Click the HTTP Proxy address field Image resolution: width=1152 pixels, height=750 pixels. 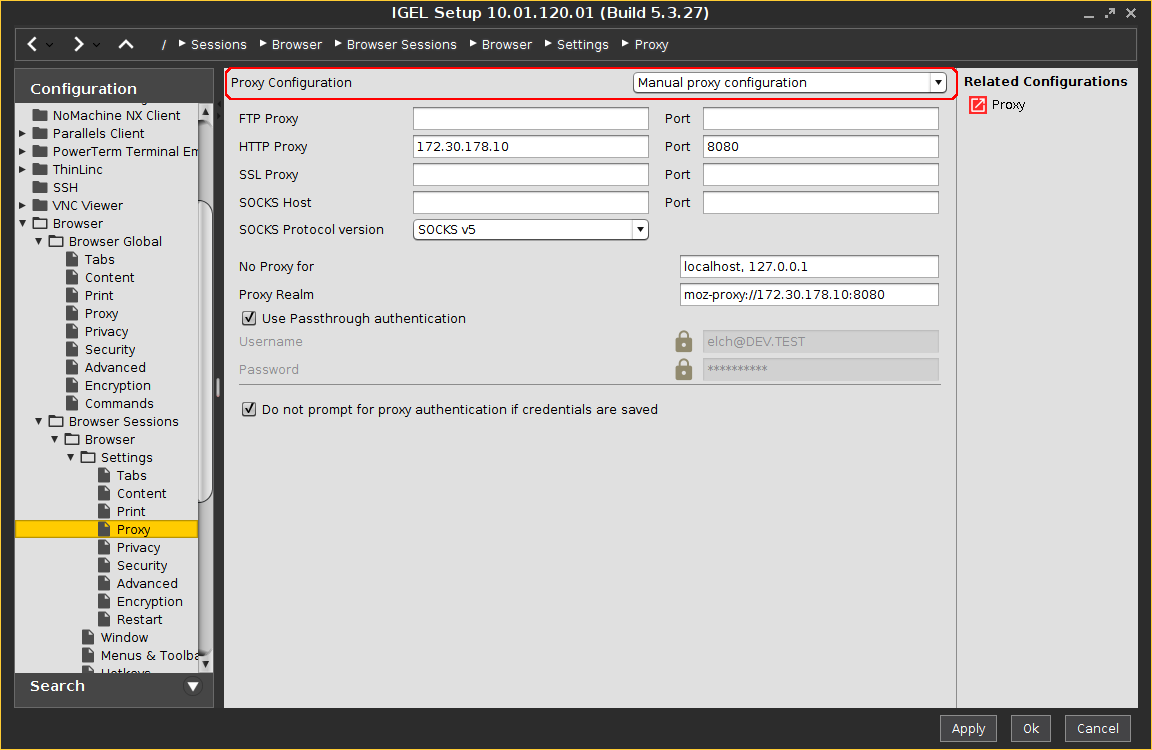click(530, 147)
